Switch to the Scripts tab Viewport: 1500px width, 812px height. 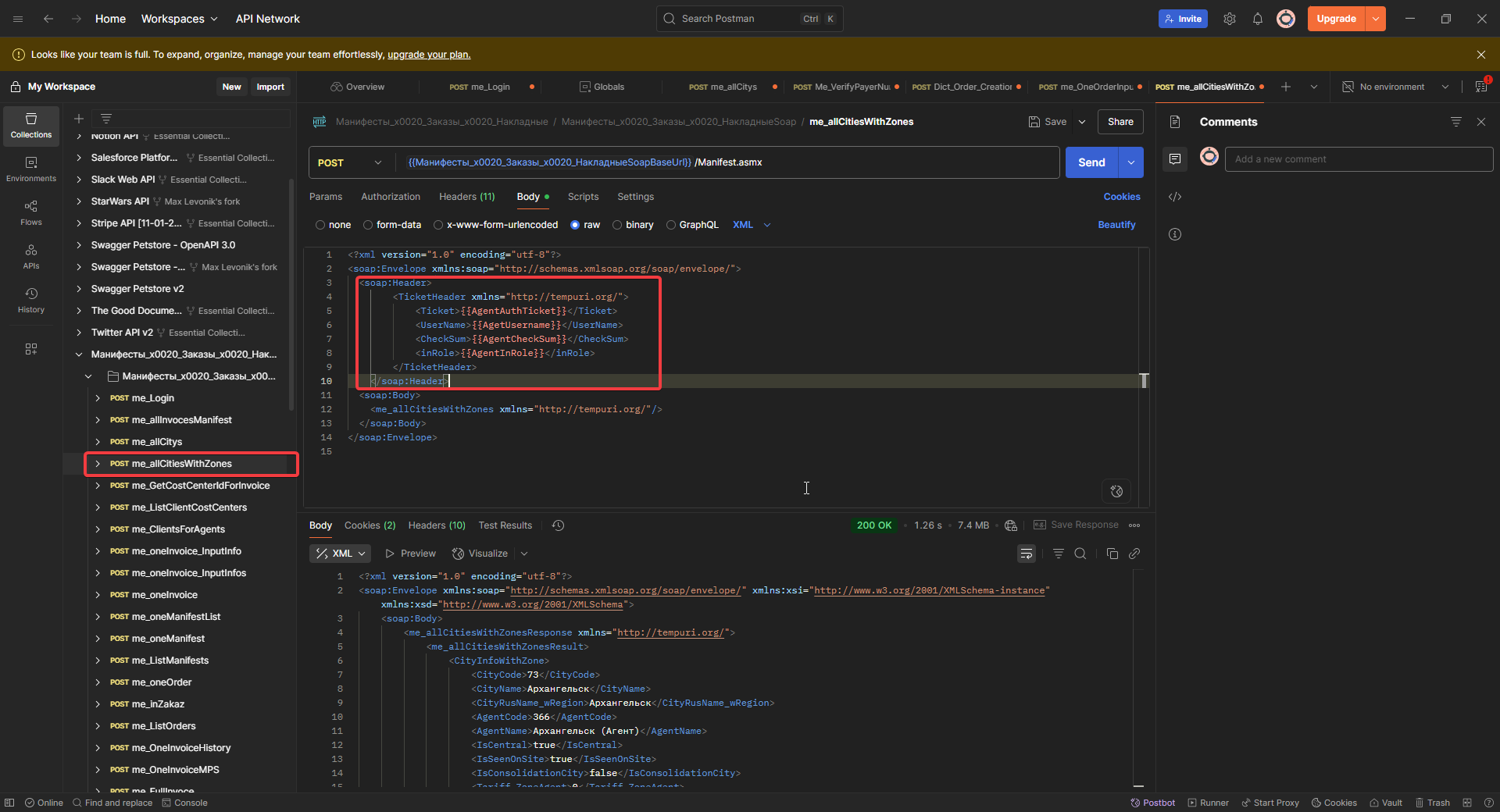coord(583,197)
